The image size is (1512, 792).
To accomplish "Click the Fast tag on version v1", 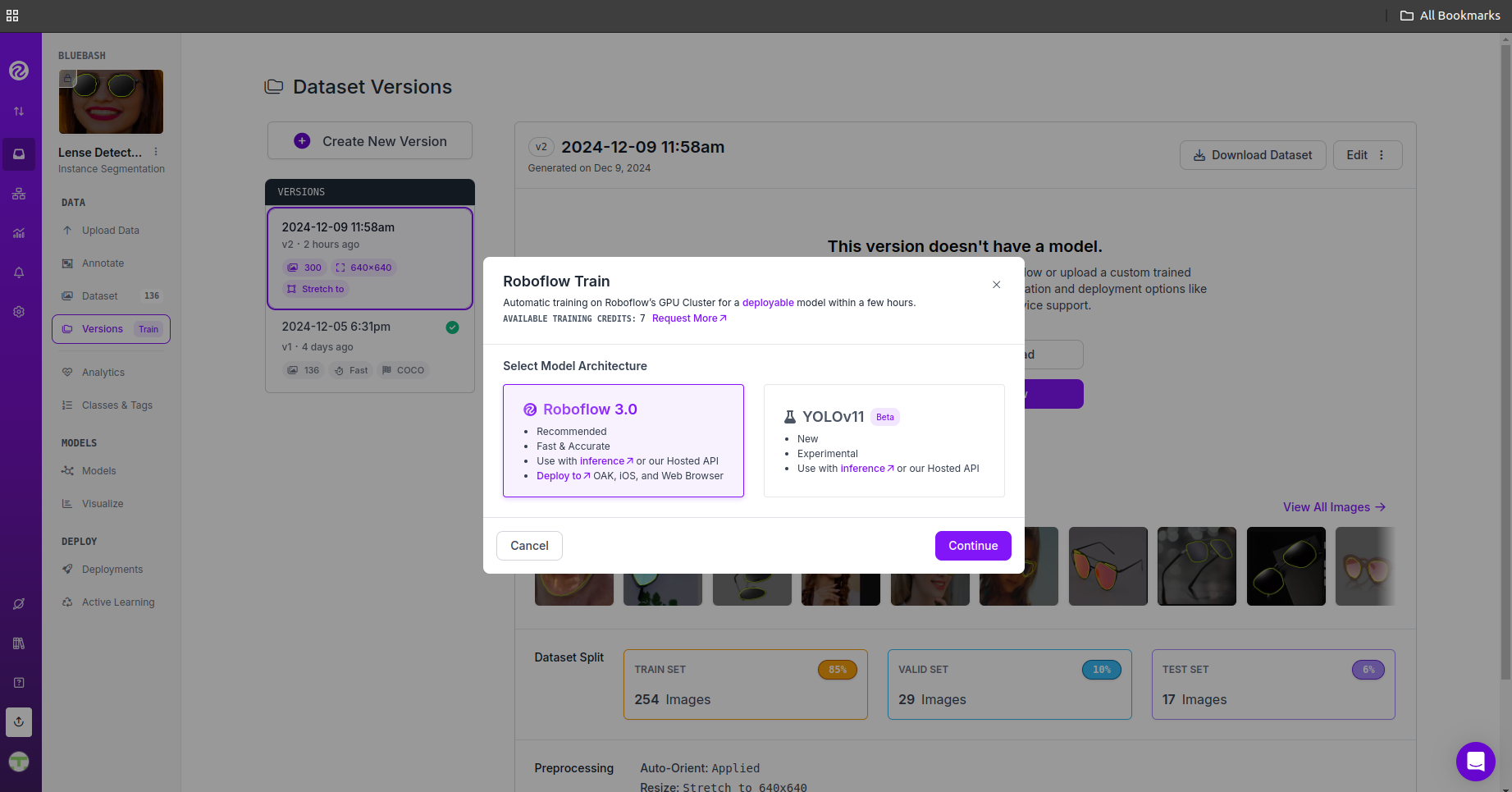I will coord(351,370).
